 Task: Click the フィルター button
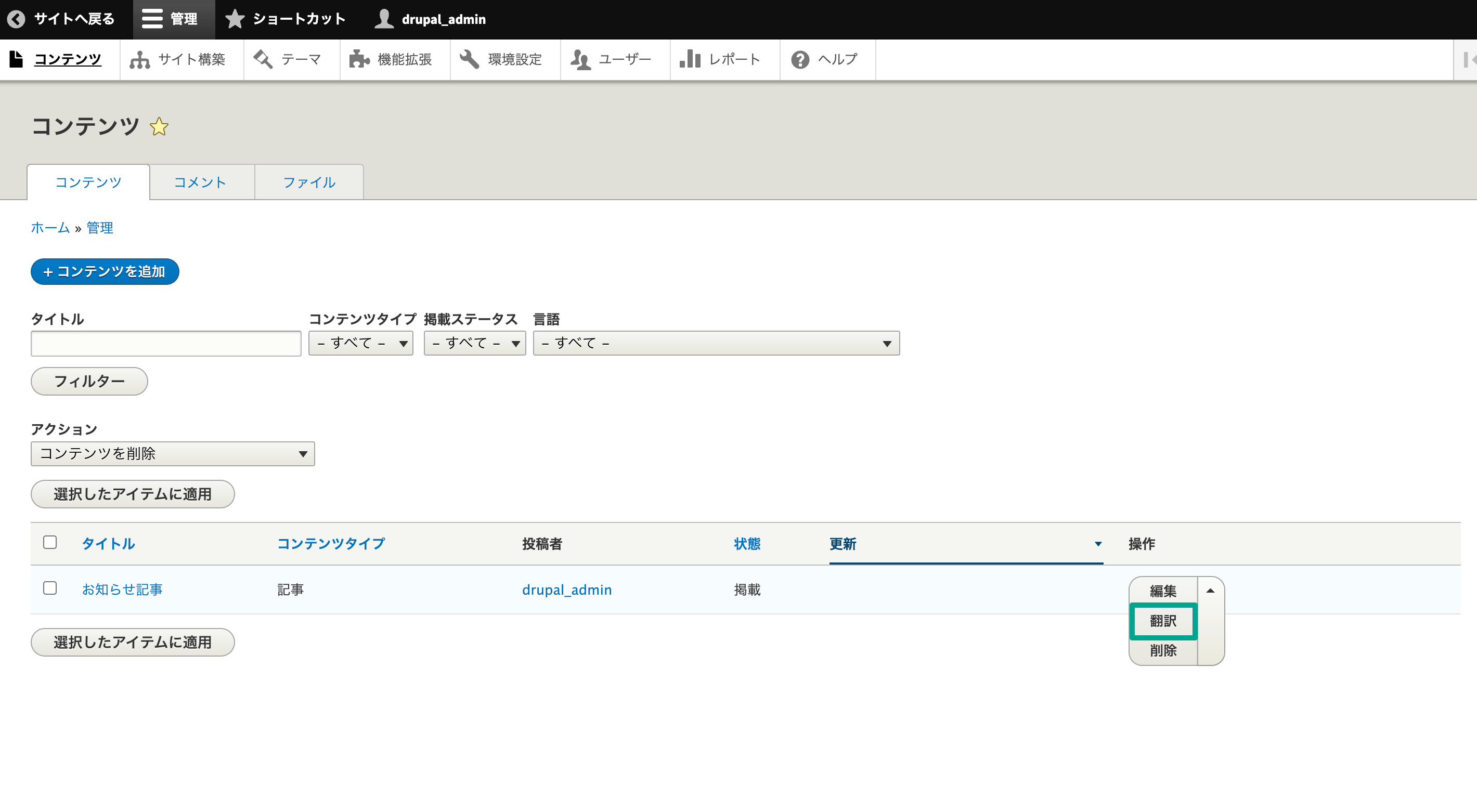point(88,381)
